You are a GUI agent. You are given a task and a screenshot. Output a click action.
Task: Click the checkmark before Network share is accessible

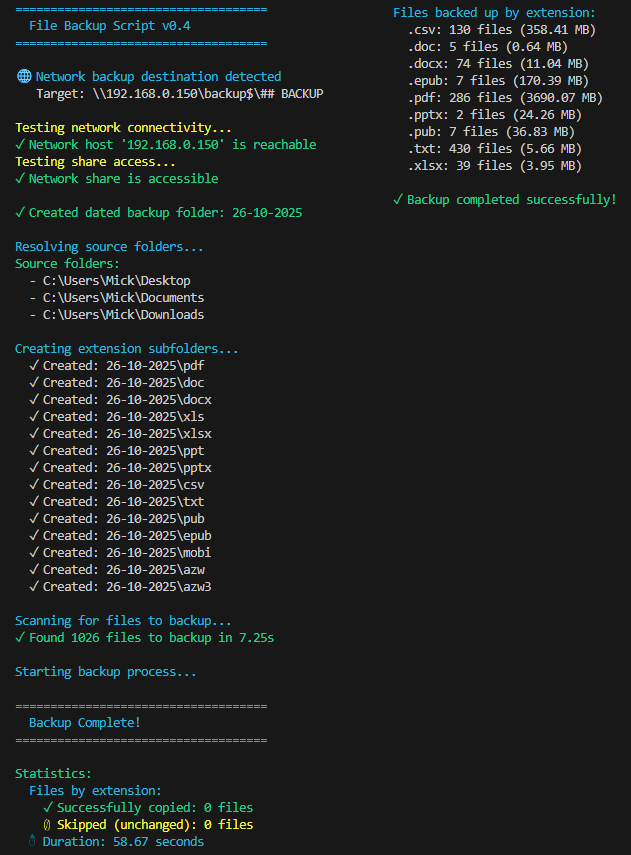pyautogui.click(x=20, y=178)
